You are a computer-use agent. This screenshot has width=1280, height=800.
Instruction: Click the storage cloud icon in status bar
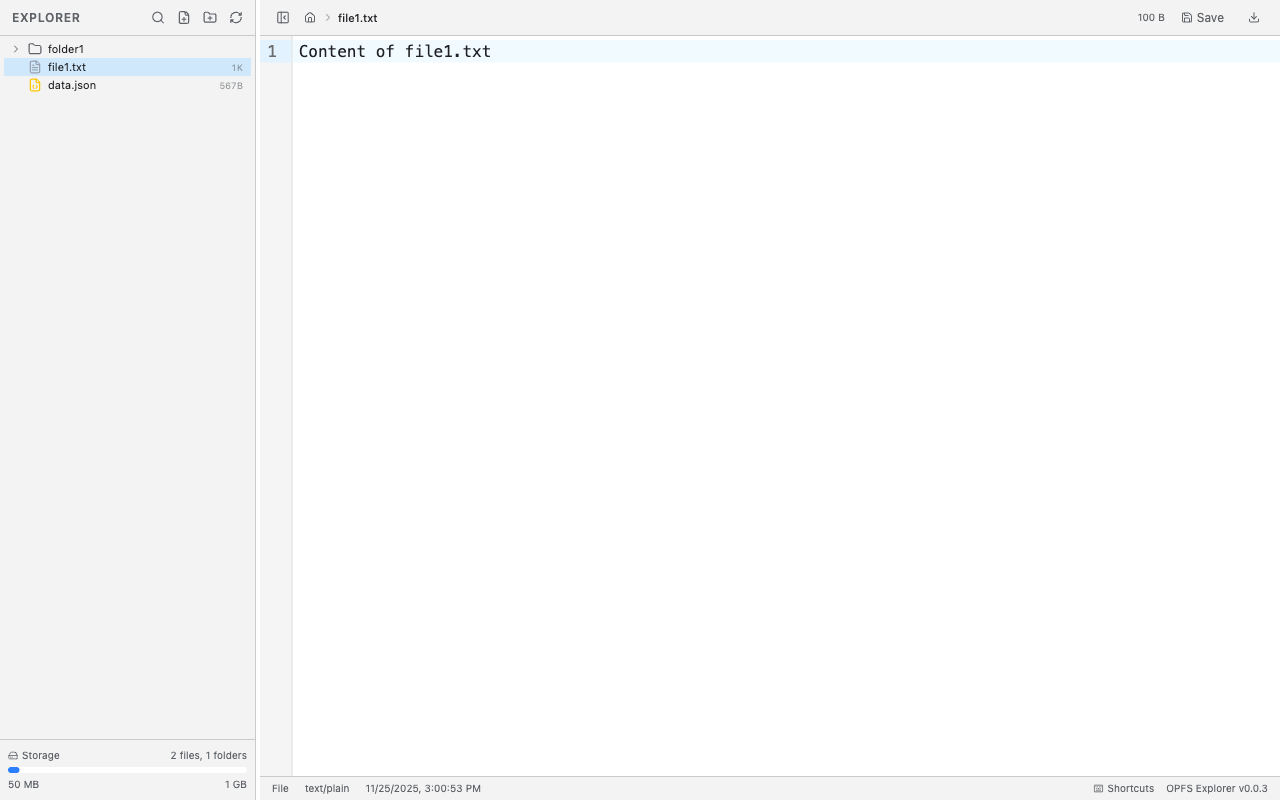coord(10,755)
